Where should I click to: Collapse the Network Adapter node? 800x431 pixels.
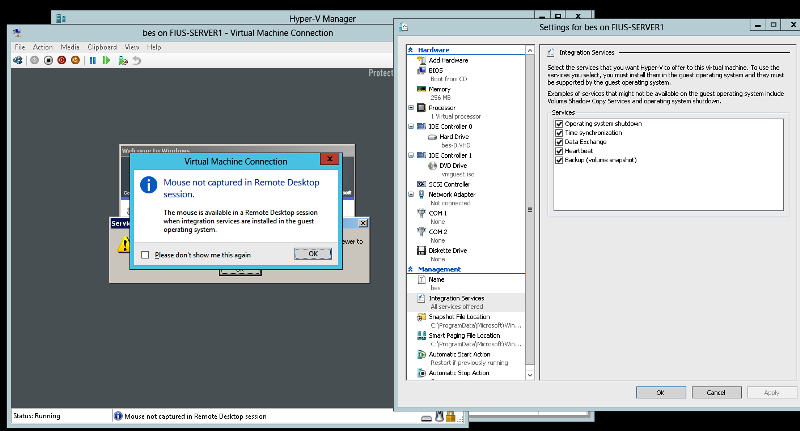(x=411, y=194)
